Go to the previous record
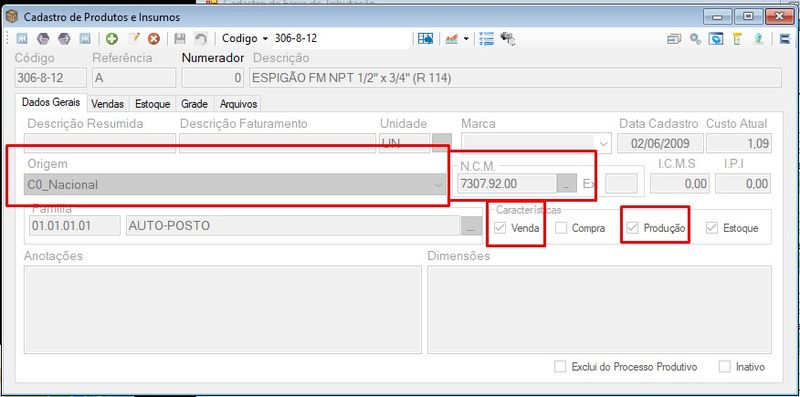The width and height of the screenshot is (800, 397). click(43, 39)
